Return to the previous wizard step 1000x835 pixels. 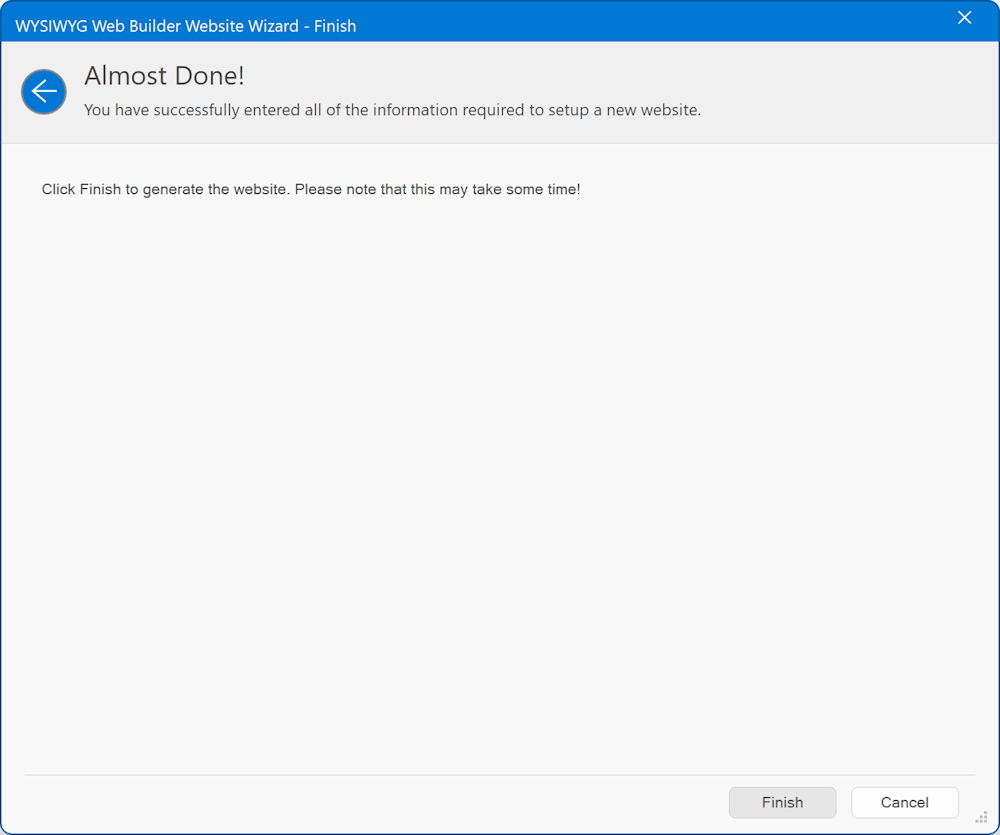(44, 92)
